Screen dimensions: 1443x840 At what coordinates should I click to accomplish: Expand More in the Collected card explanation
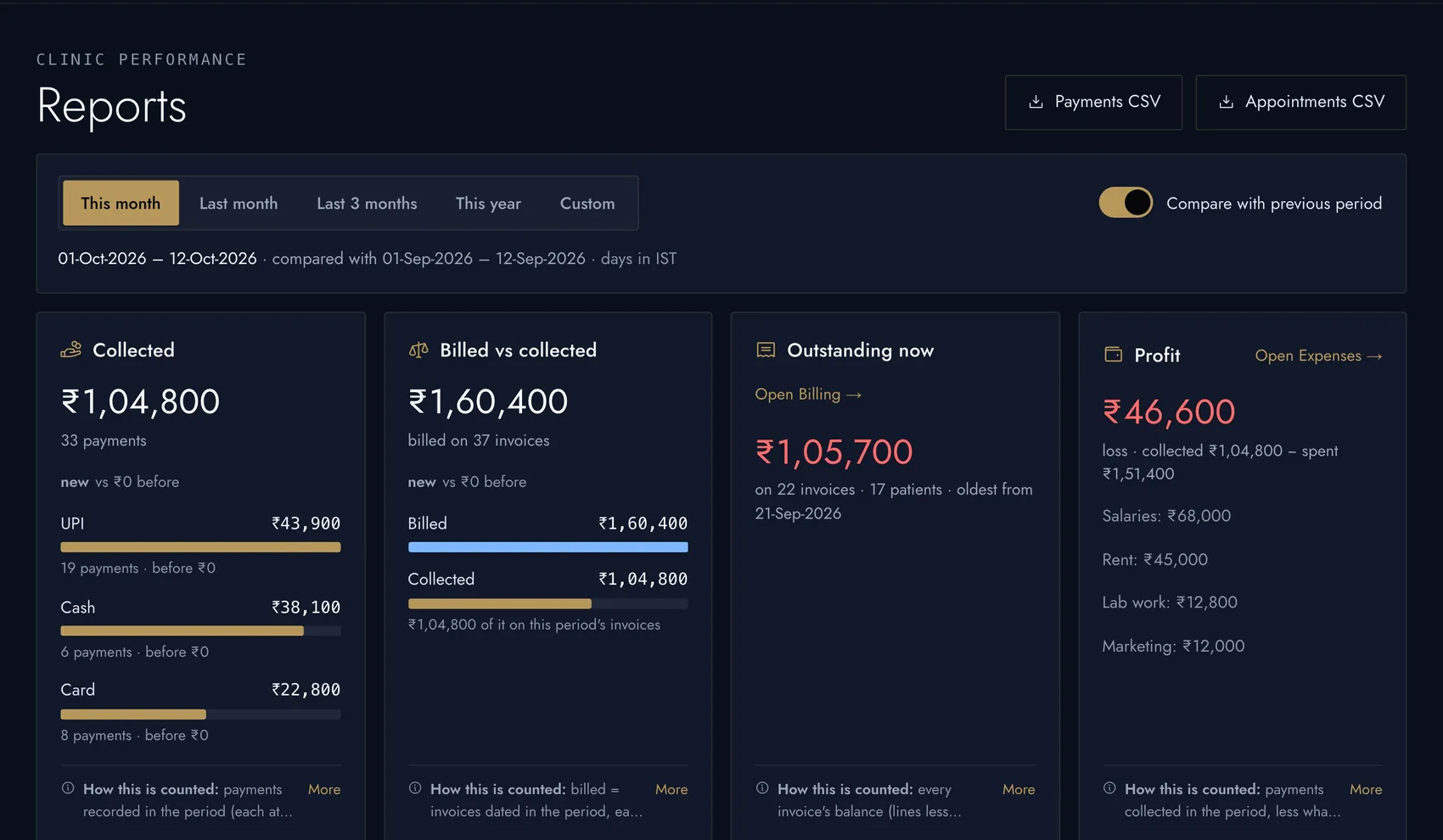click(x=324, y=789)
